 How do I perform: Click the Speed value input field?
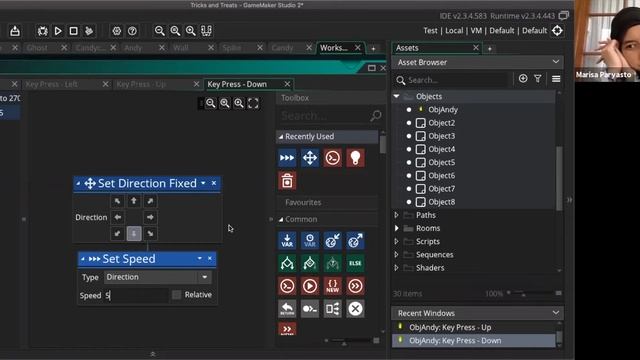pyautogui.click(x=136, y=295)
